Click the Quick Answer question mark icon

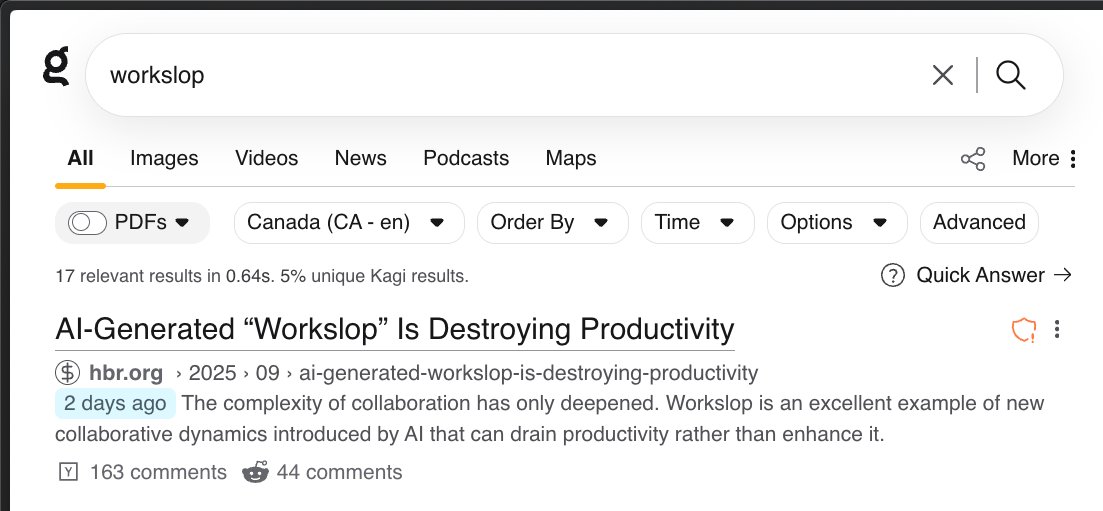(892, 275)
